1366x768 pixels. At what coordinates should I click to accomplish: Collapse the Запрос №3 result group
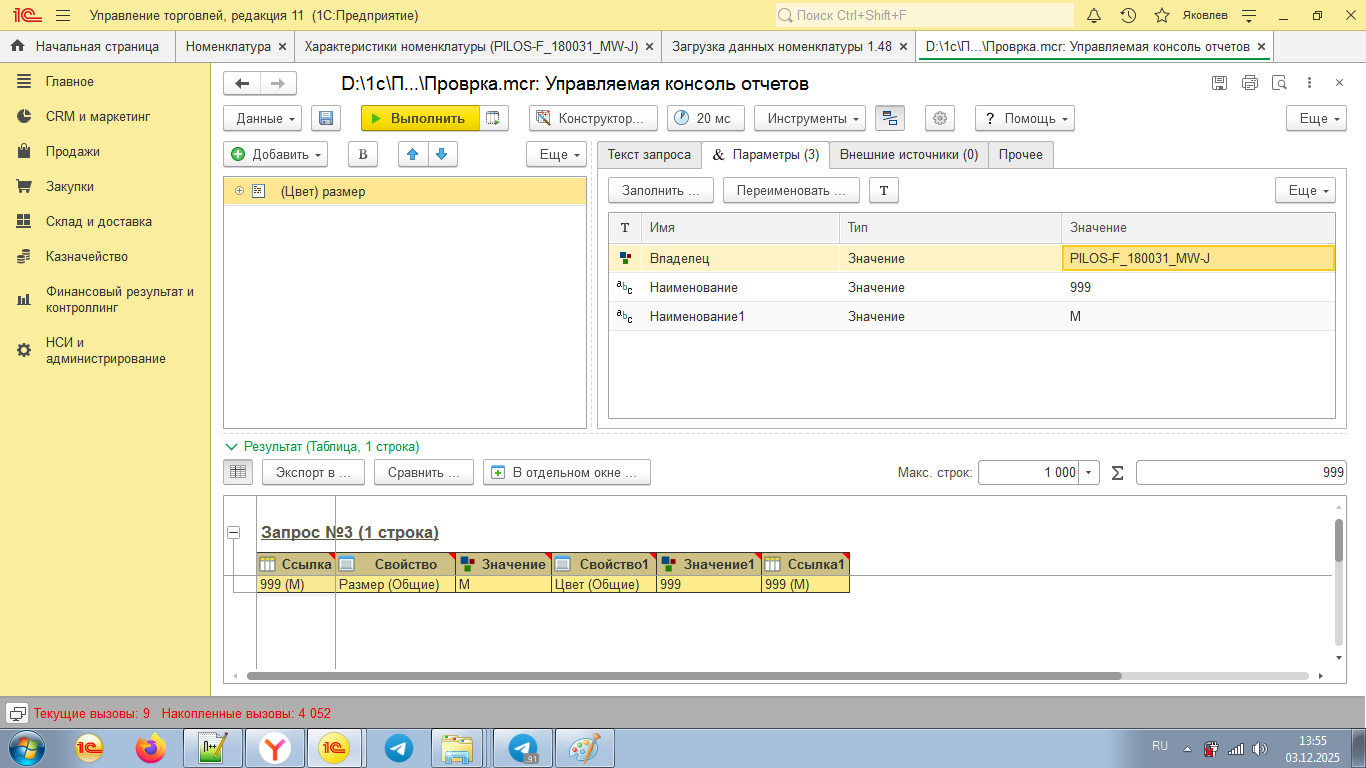pyautogui.click(x=234, y=533)
